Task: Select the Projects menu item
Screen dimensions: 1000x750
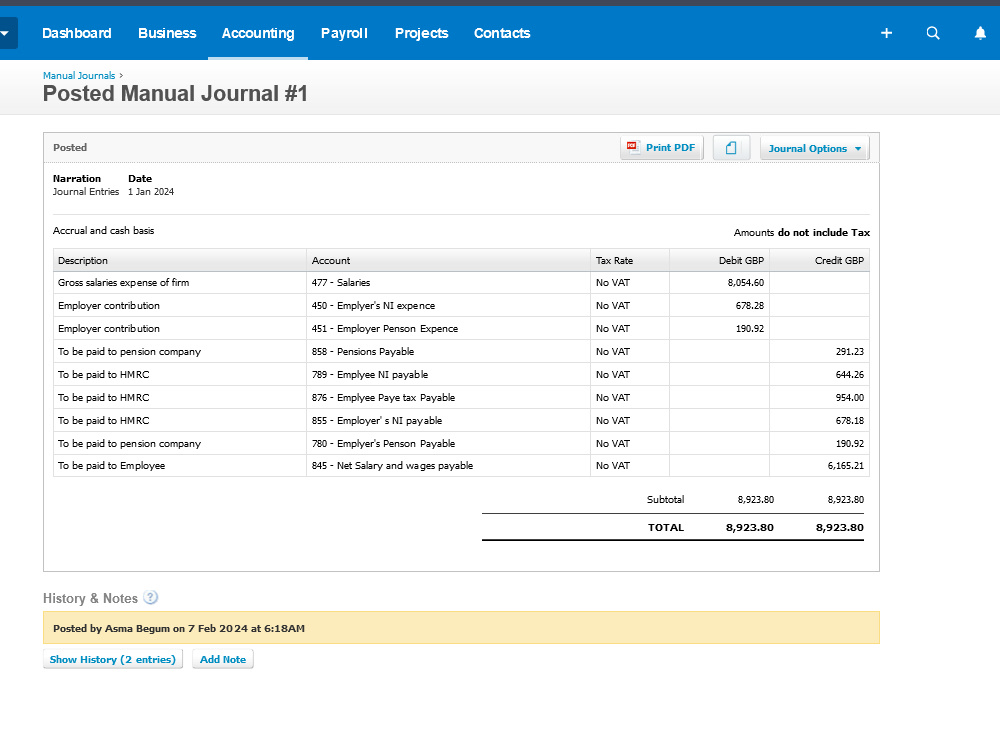Action: [421, 33]
